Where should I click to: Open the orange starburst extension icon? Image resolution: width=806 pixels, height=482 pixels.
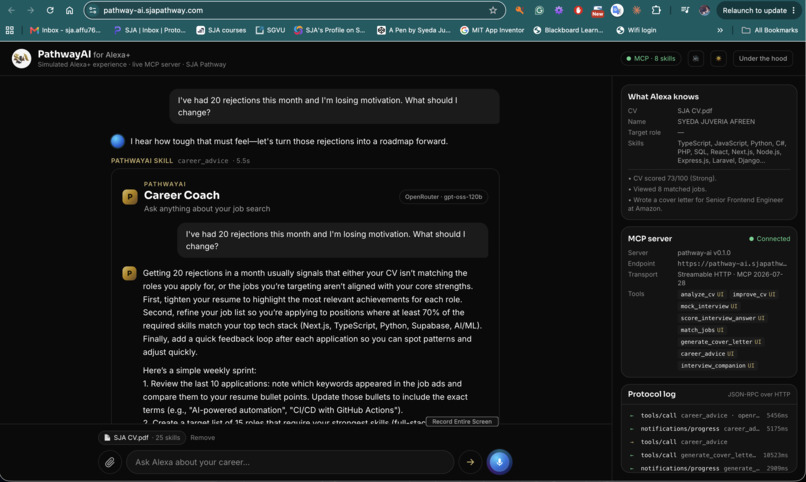pos(636,10)
